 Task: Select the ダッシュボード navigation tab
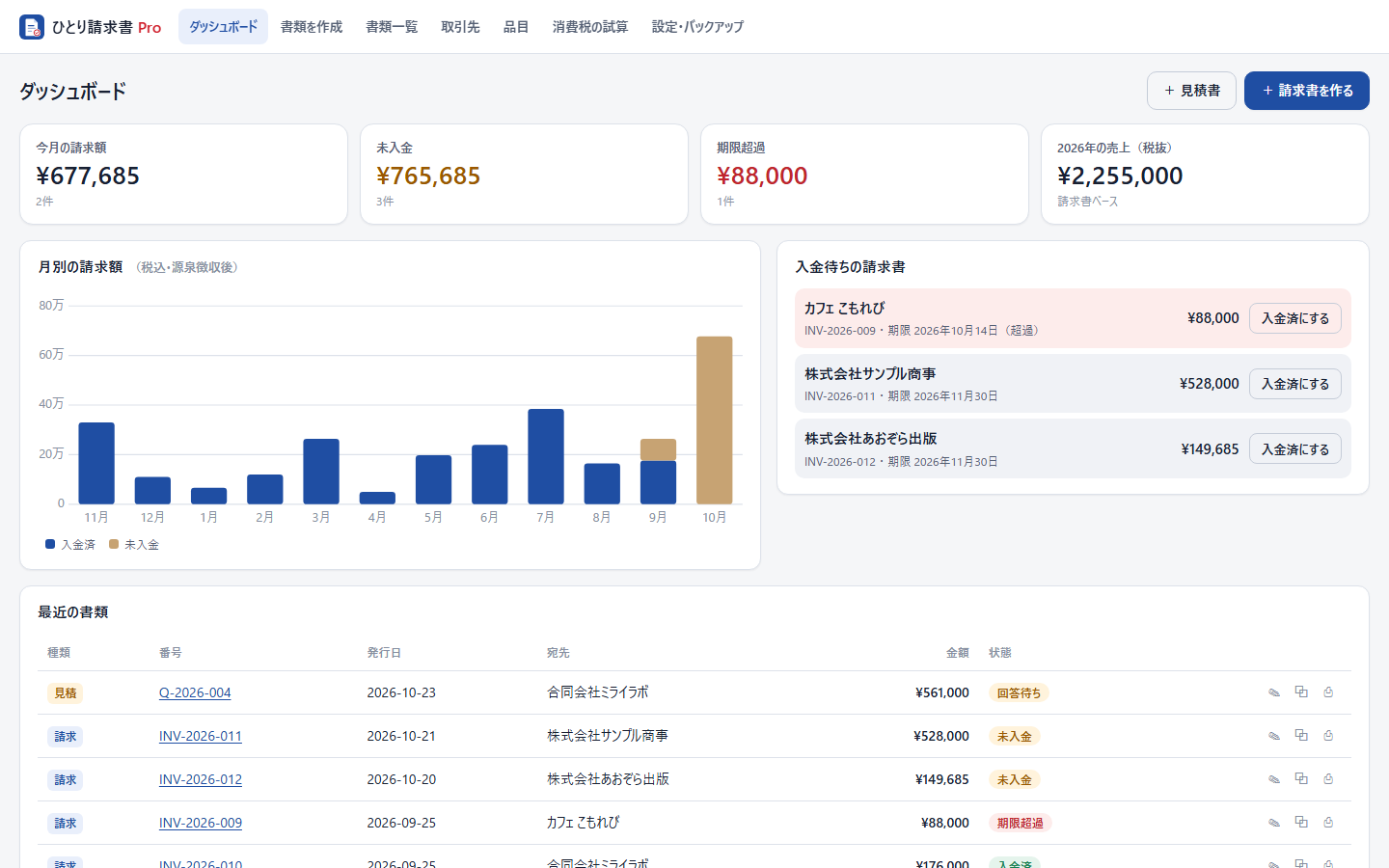click(223, 27)
